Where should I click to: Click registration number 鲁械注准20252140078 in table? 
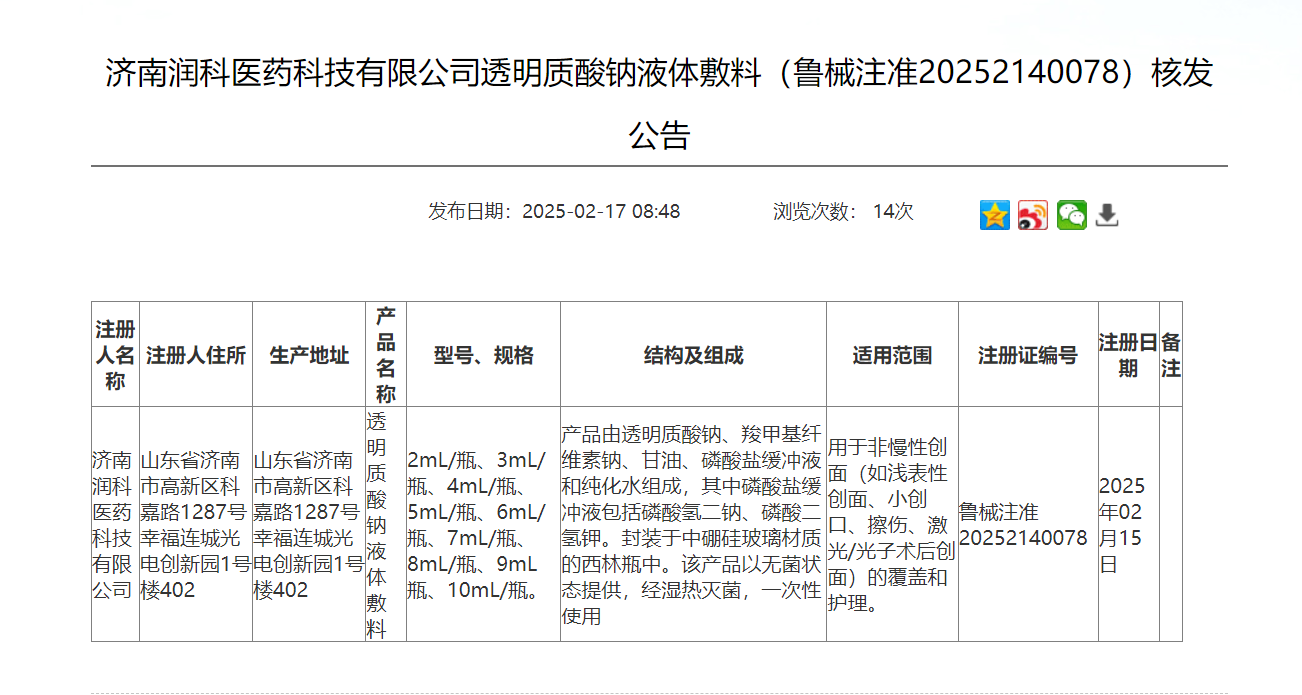pyautogui.click(x=1023, y=525)
